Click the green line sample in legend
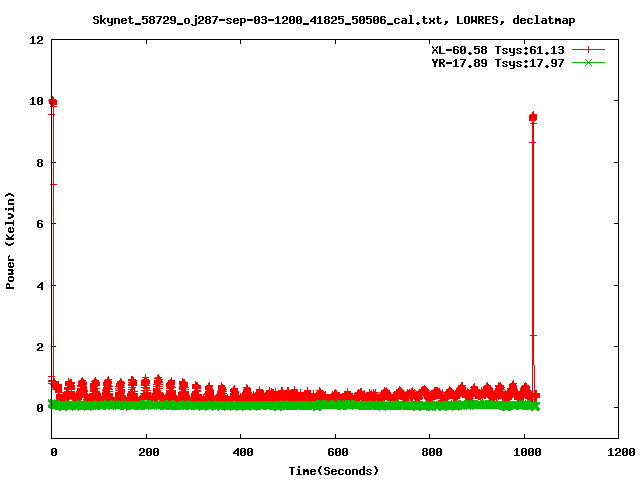The image size is (640, 480). coord(588,63)
